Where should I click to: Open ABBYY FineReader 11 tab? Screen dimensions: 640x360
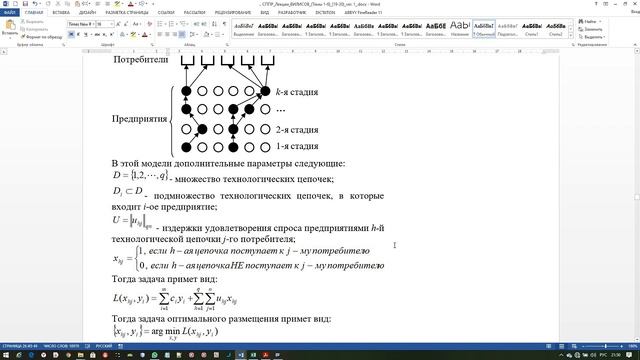(x=363, y=13)
